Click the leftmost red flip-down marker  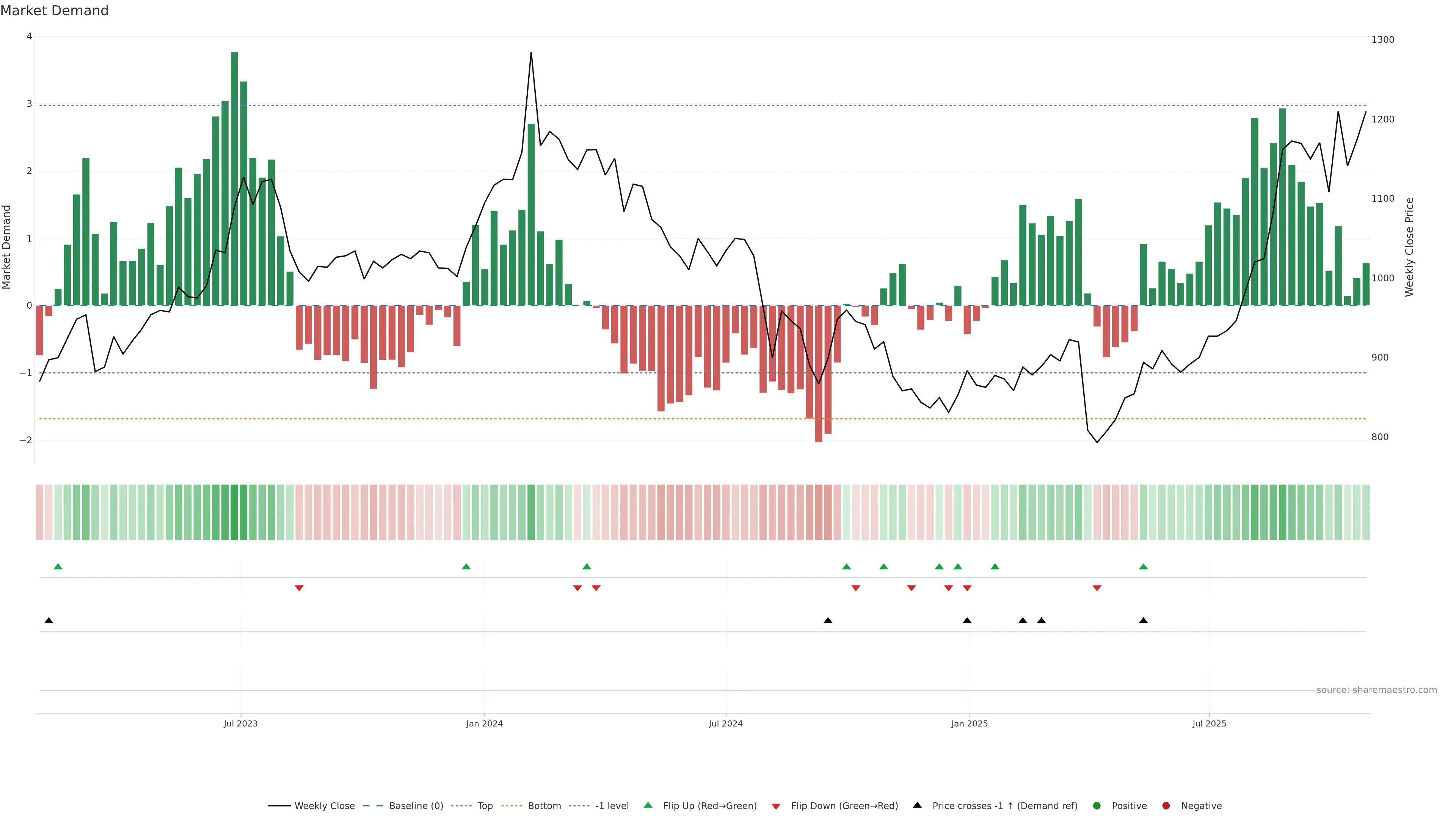click(299, 588)
